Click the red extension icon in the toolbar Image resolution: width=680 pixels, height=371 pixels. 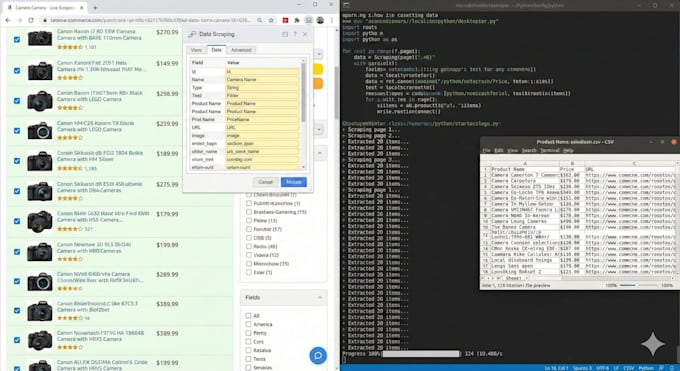pos(285,20)
